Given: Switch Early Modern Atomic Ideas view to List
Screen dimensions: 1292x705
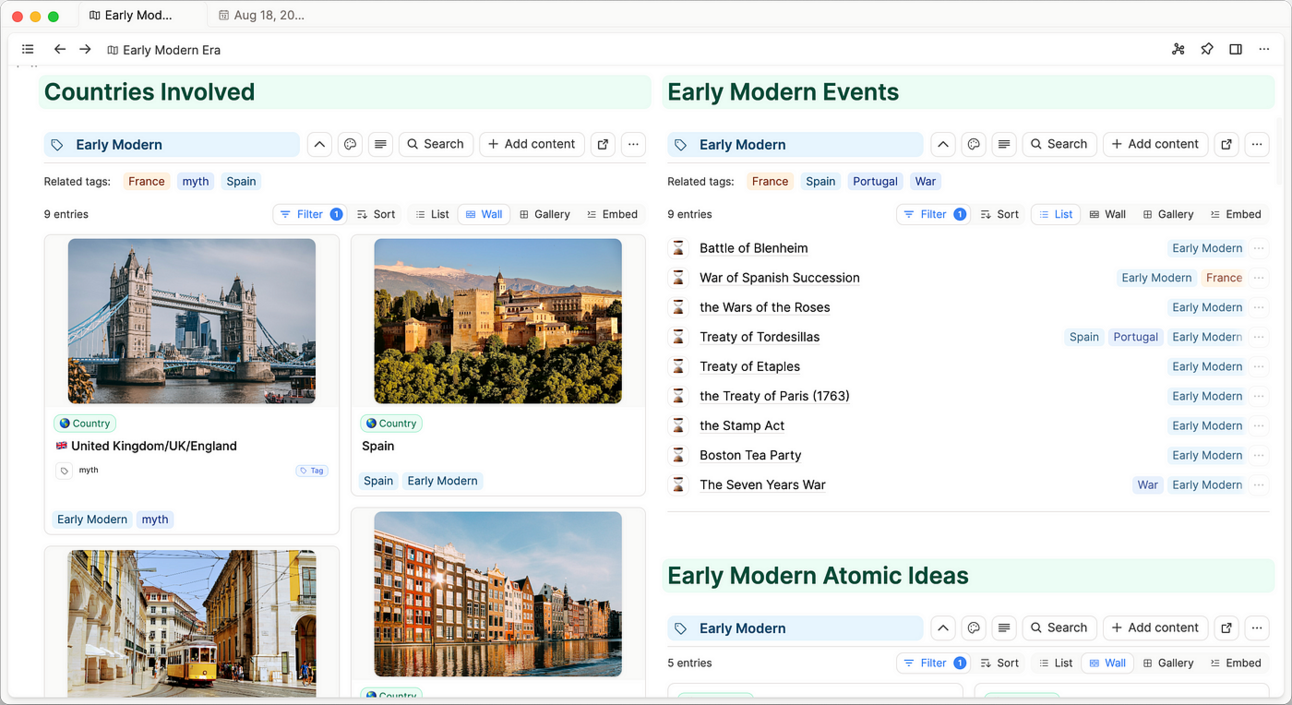Looking at the screenshot, I should pos(1055,663).
